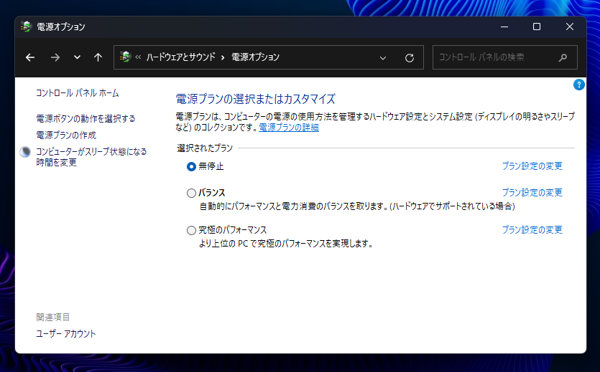Screen dimensions: 600x372
Task: Open コントロール パネル ホーム link
Action: pyautogui.click(x=77, y=93)
